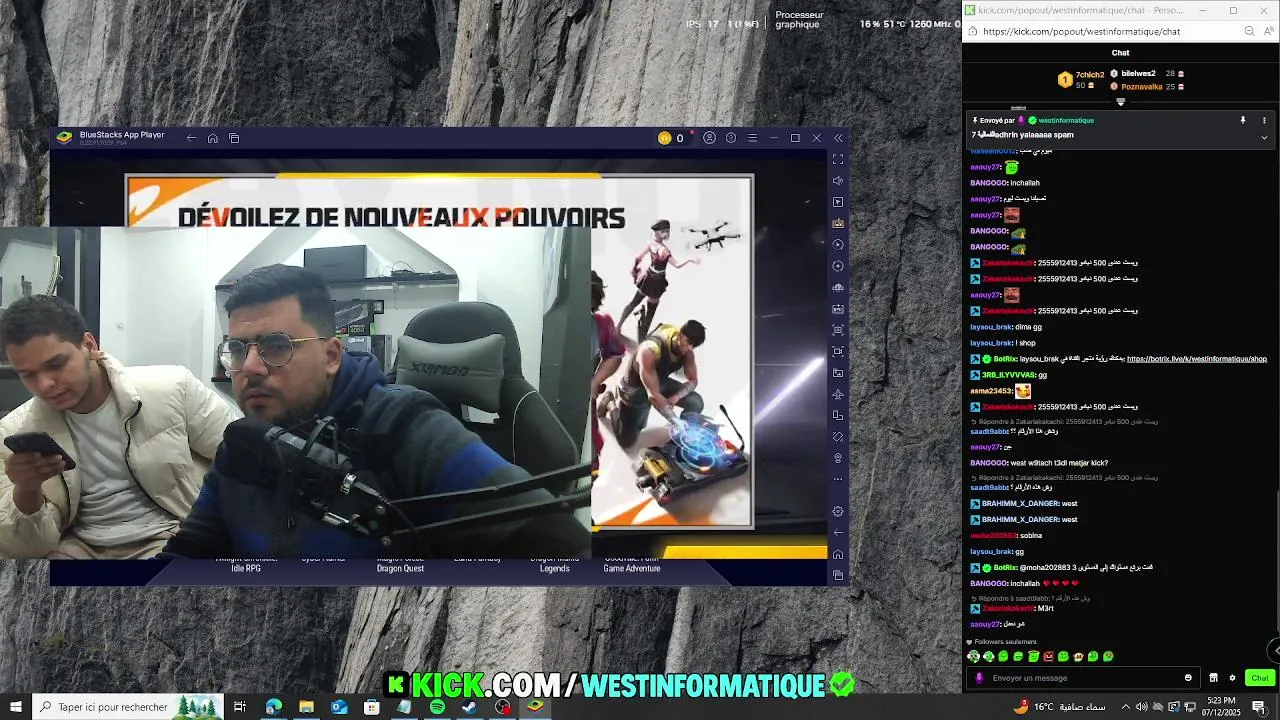This screenshot has width=1280, height=720.
Task: Open 7chlch2 leaderboard profile
Action: click(x=1089, y=74)
